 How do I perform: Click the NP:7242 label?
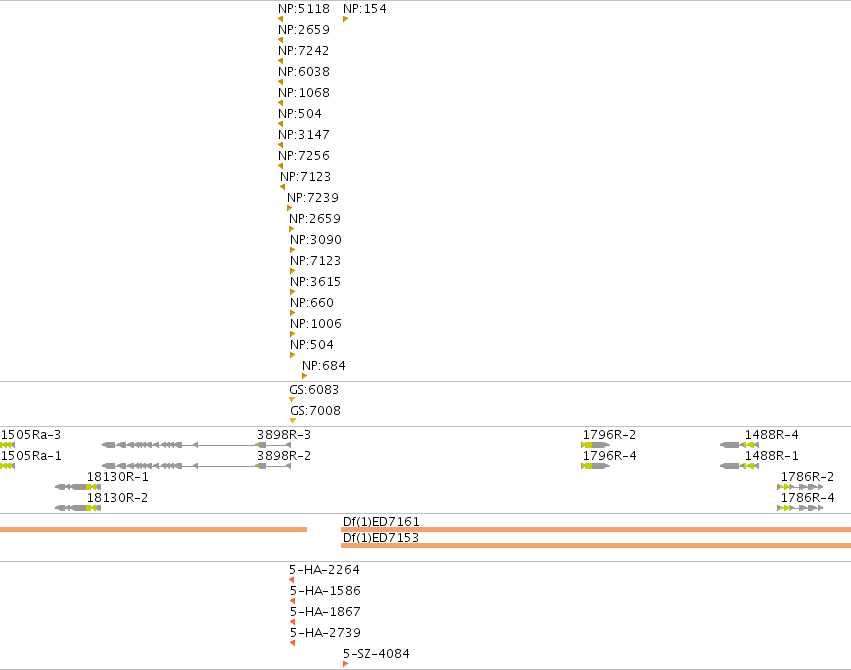[x=304, y=51]
